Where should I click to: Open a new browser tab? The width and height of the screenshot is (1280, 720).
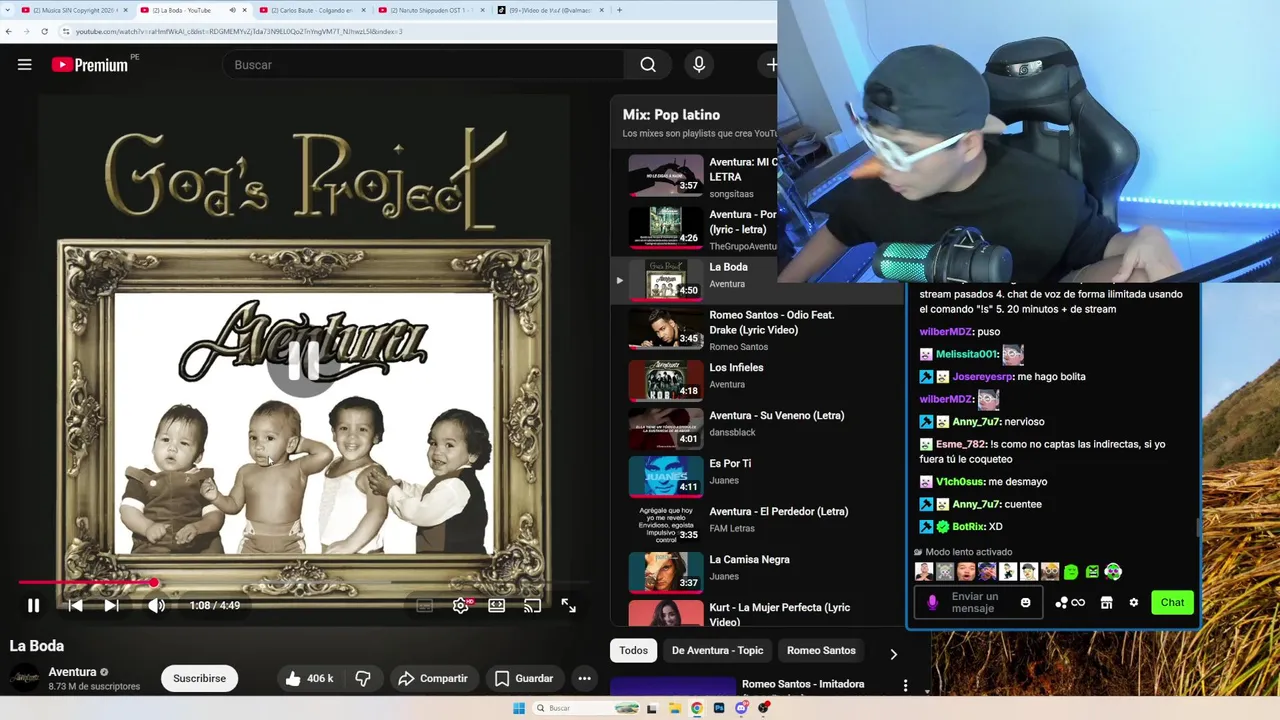pyautogui.click(x=619, y=10)
